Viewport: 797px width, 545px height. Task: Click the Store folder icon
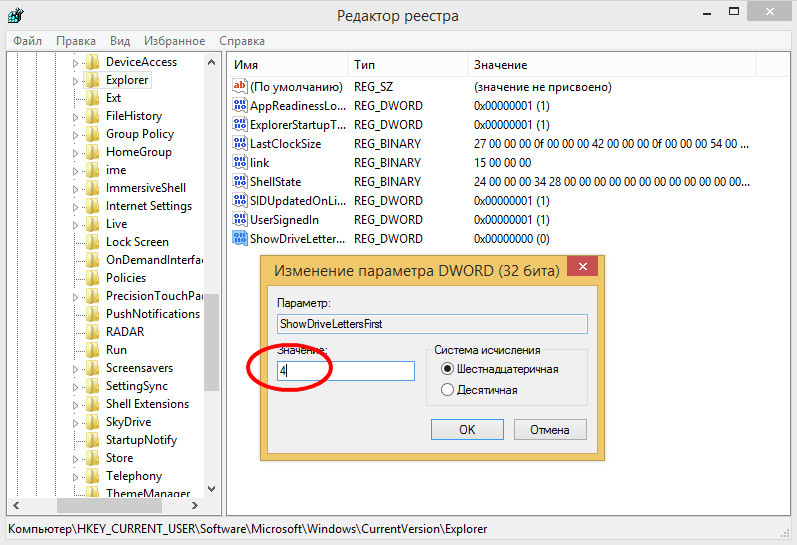93,458
